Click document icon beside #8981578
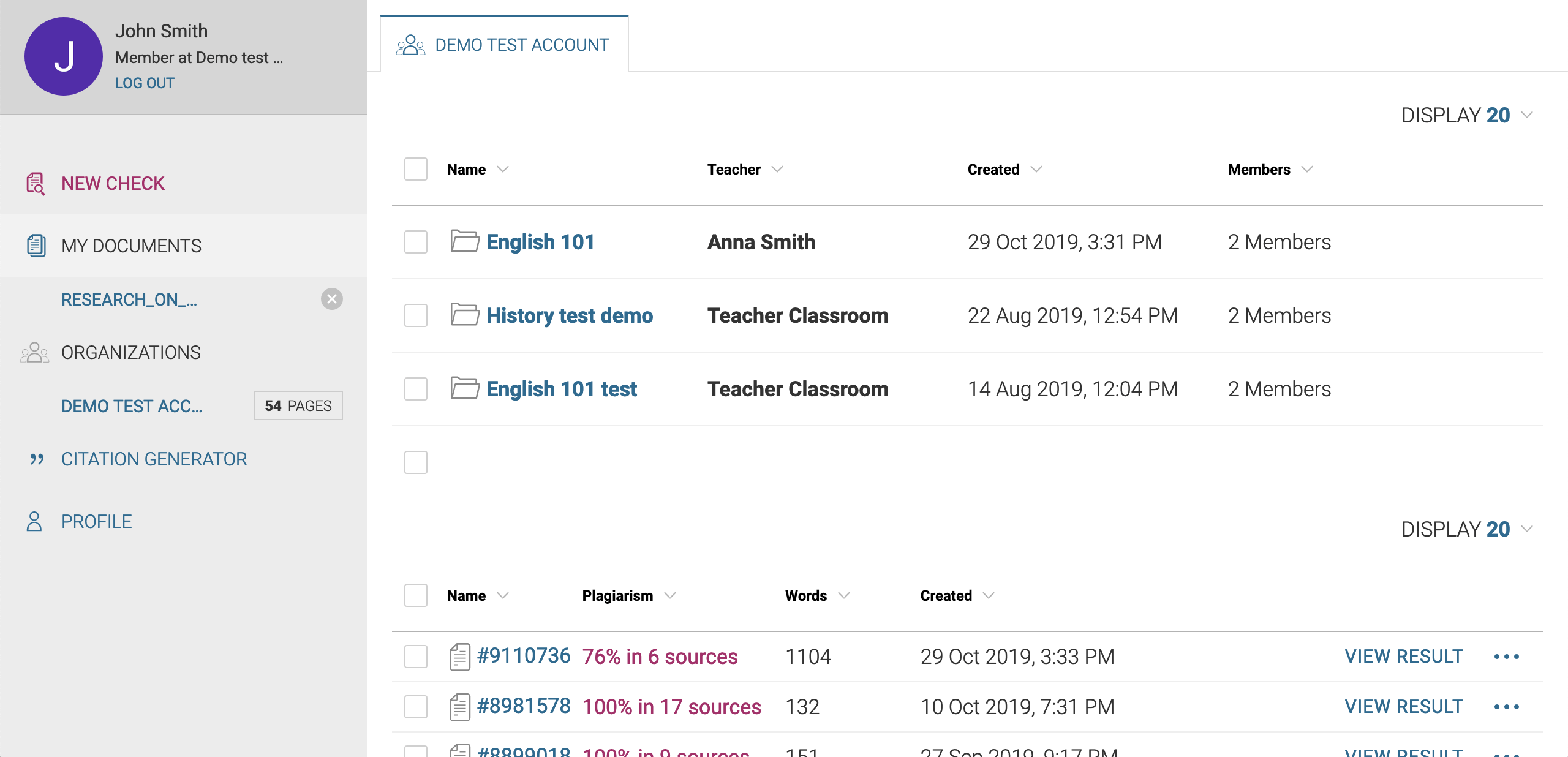This screenshot has height=757, width=1568. (x=460, y=707)
